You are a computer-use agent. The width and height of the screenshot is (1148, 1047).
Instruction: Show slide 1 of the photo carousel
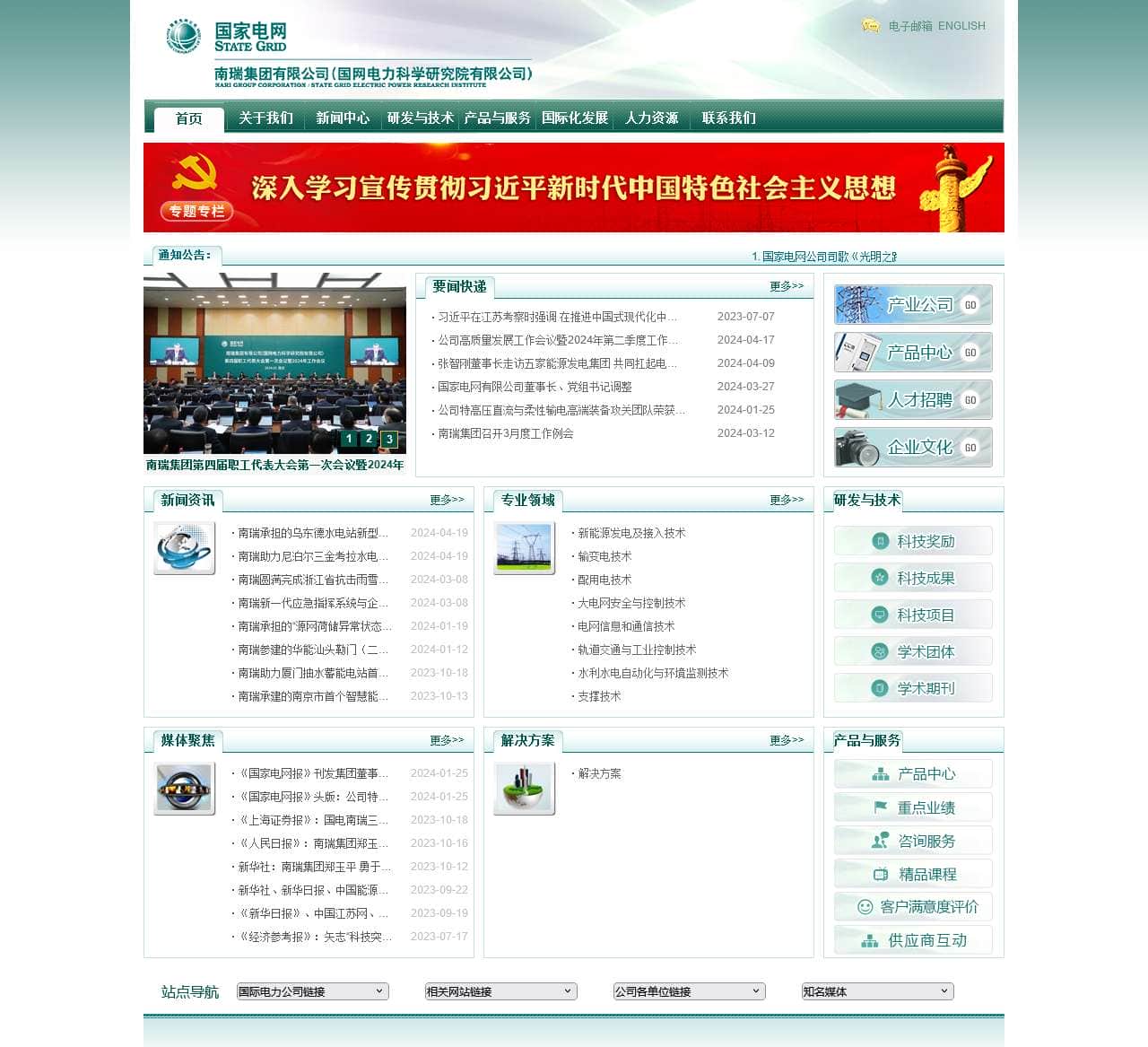pos(349,439)
